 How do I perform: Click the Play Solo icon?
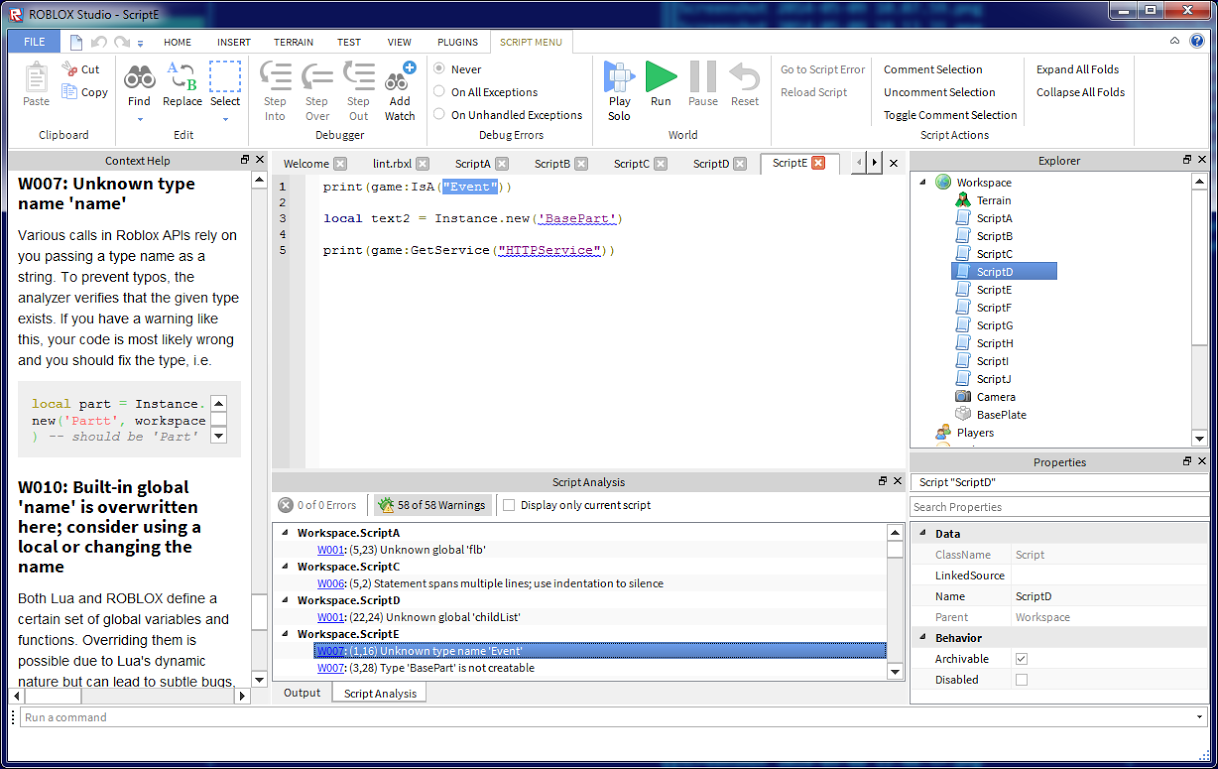pyautogui.click(x=619, y=77)
